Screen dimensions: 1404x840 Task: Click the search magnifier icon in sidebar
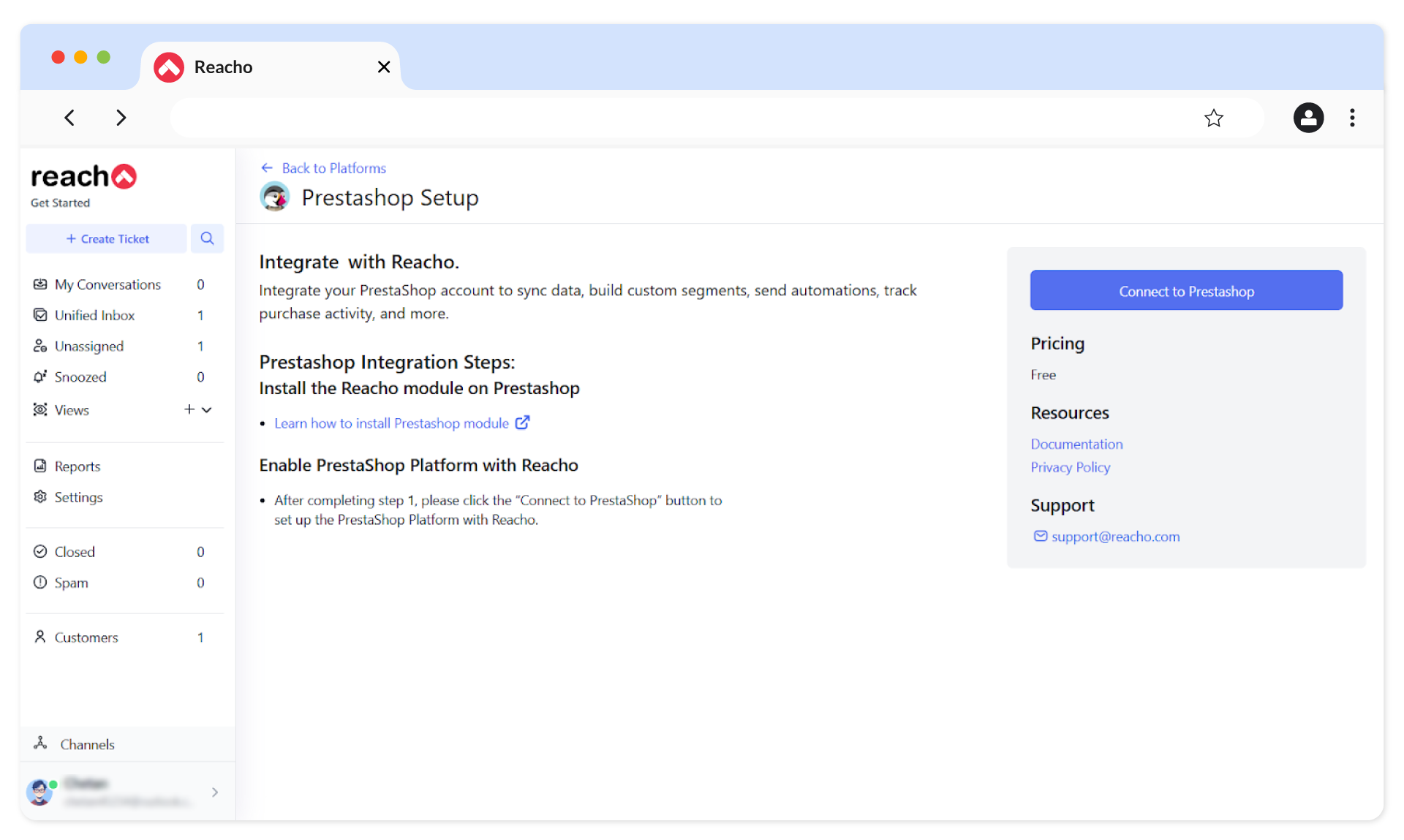point(207,238)
